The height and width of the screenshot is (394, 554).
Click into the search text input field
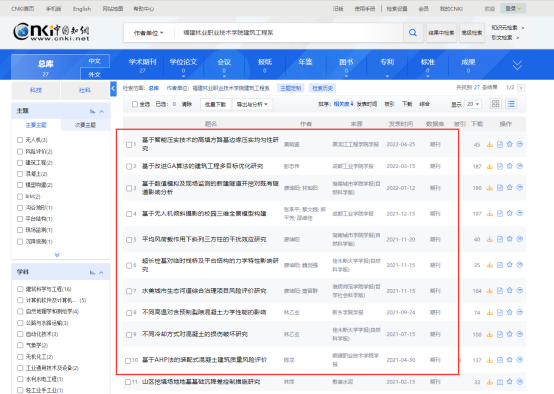pos(290,33)
